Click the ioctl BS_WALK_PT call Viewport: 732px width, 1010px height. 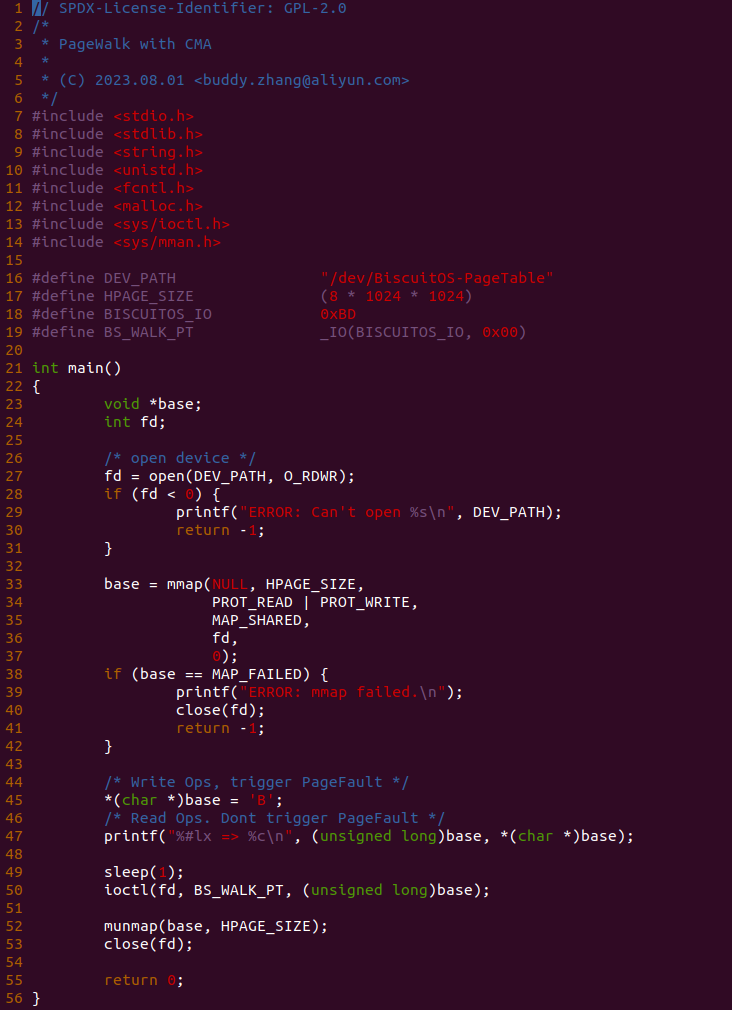click(x=297, y=890)
